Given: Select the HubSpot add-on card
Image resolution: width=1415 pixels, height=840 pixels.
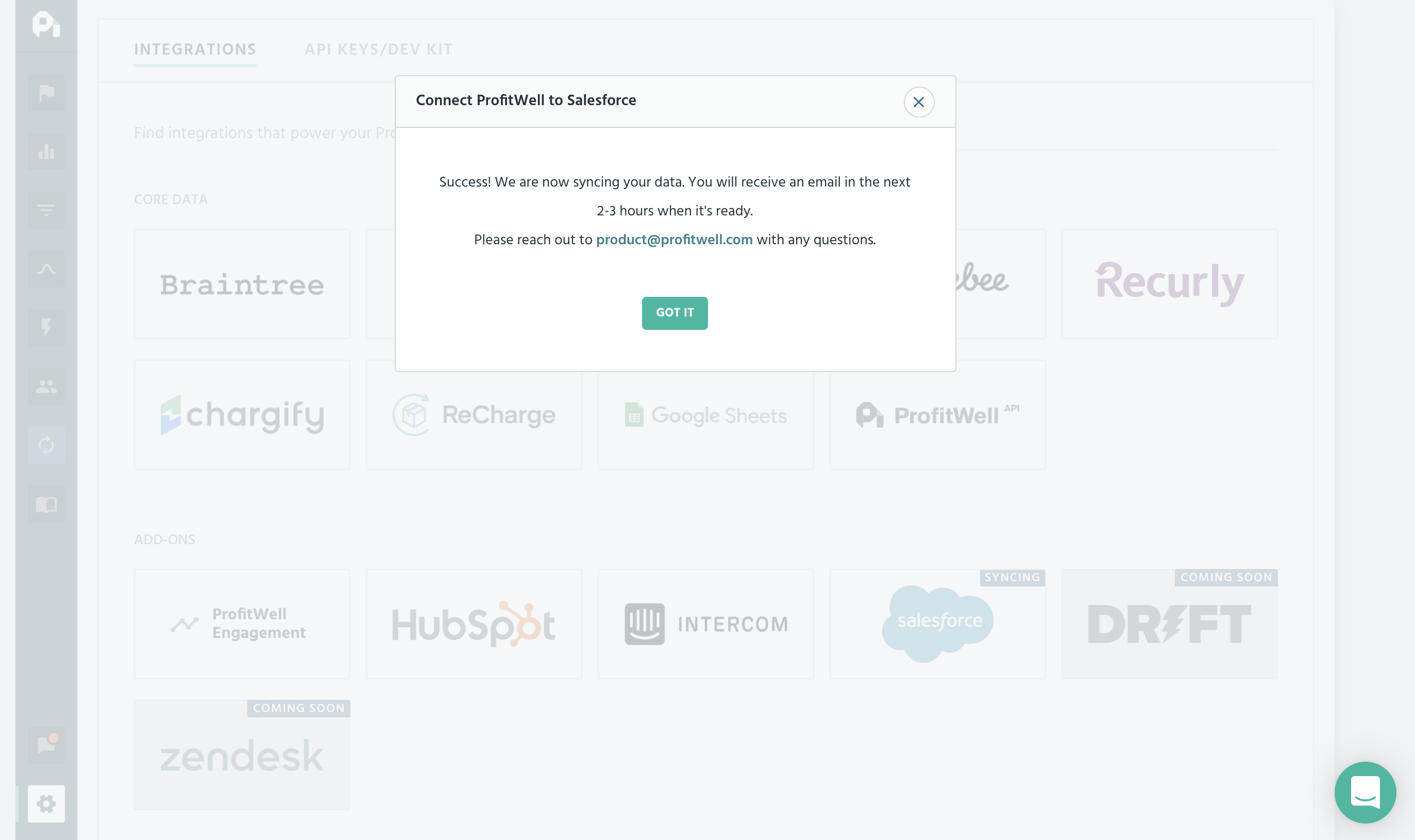Looking at the screenshot, I should [x=474, y=624].
